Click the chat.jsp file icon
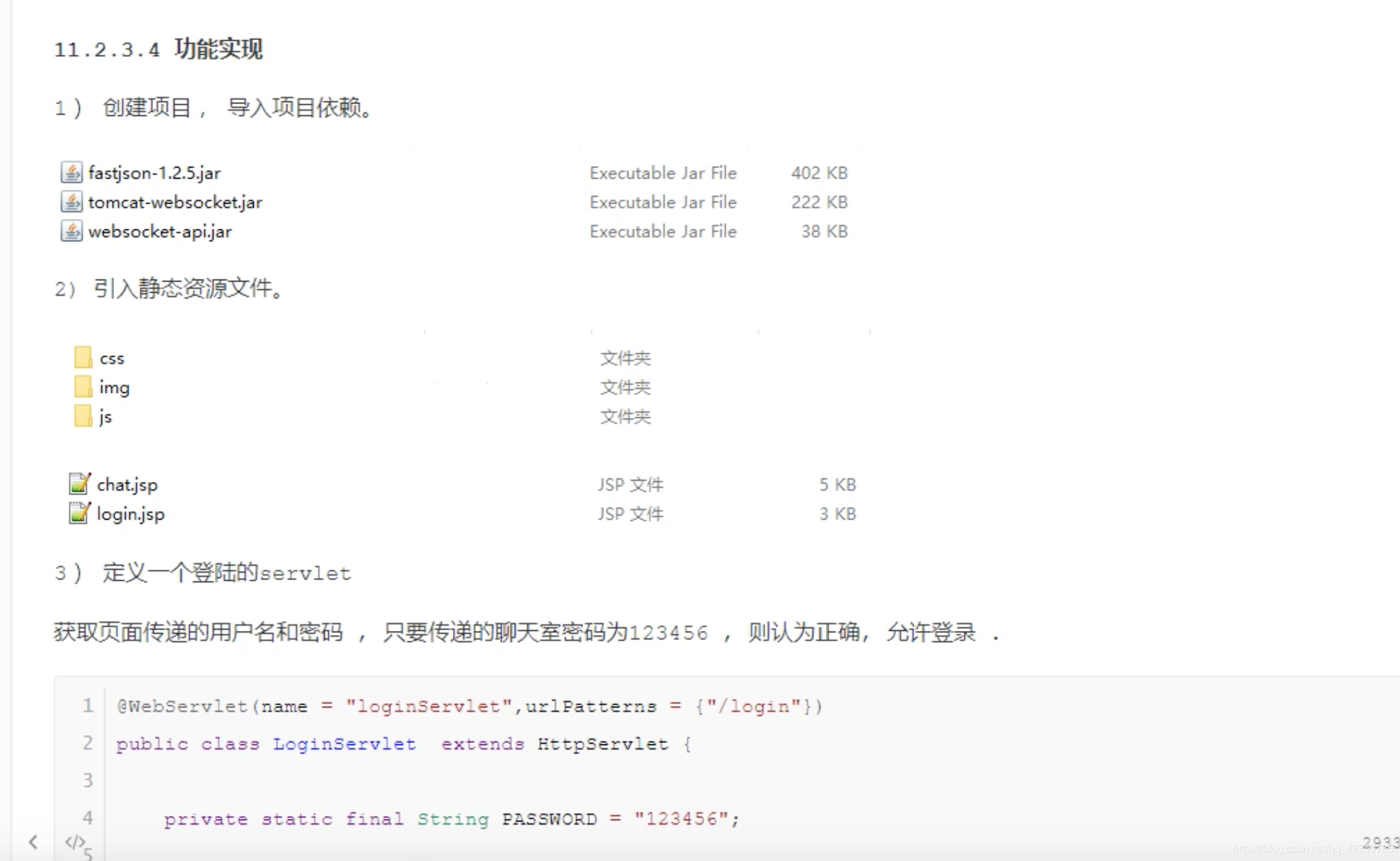The image size is (1400, 861). tap(79, 484)
